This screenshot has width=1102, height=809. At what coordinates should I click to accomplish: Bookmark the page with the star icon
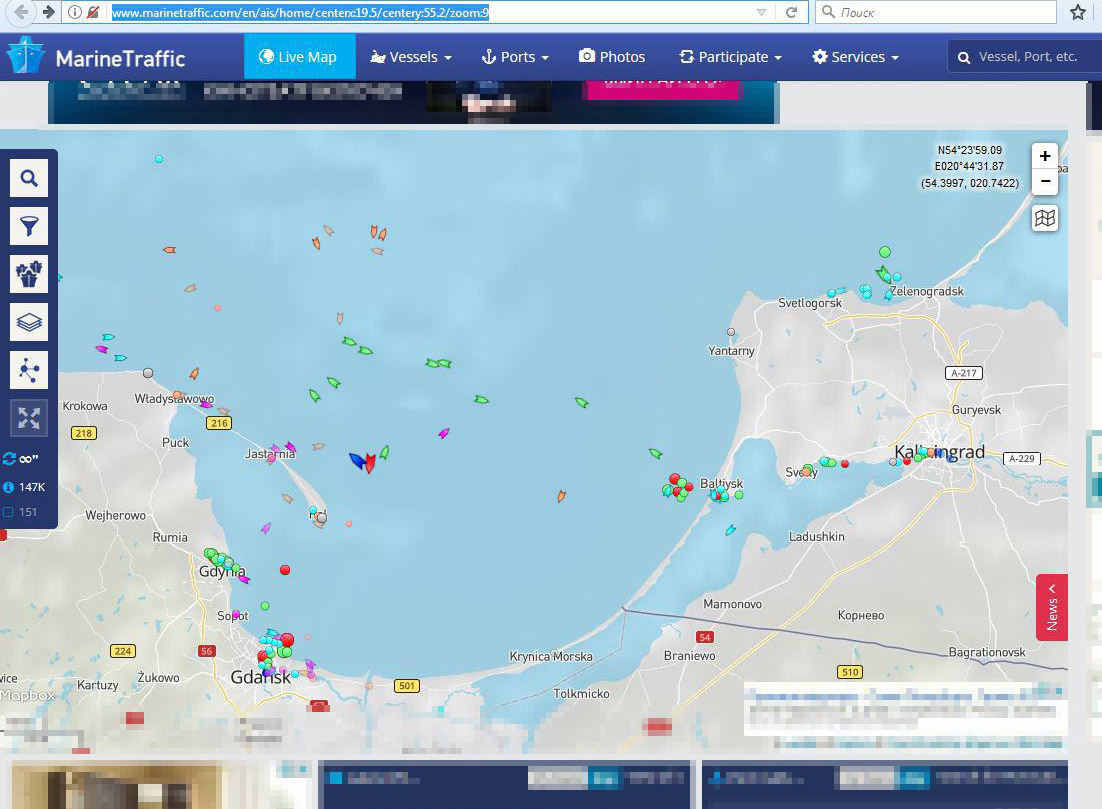1078,13
